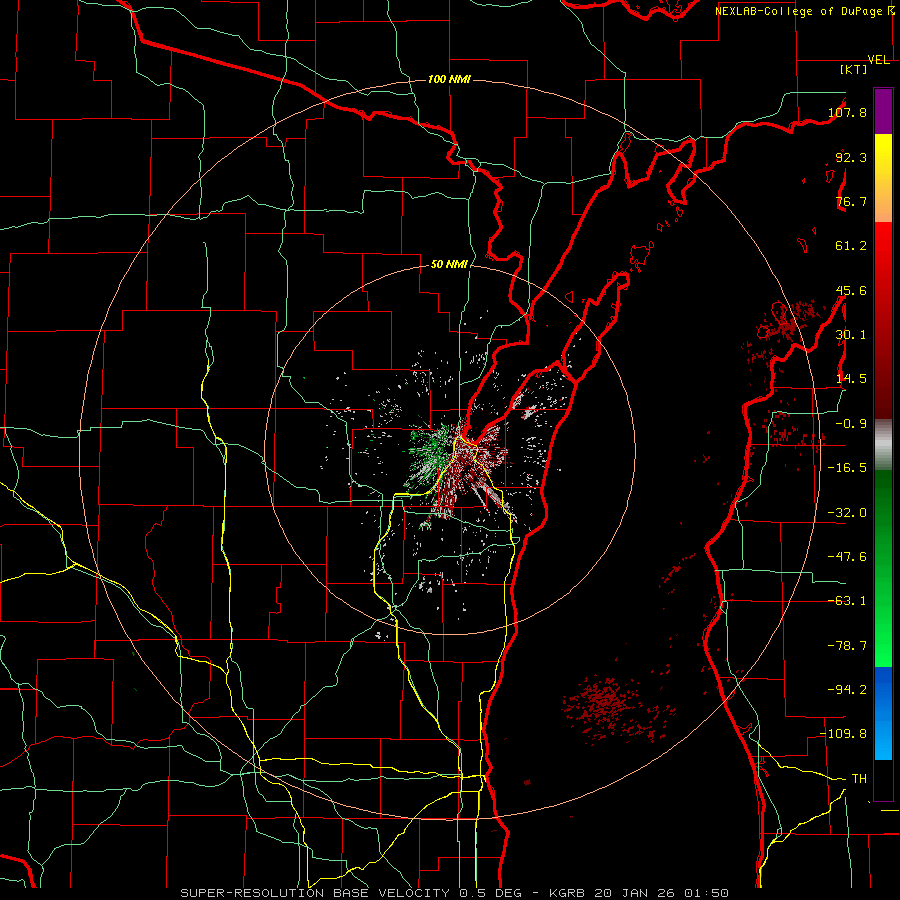
Task: Click the VEL legend title
Action: click(x=879, y=60)
